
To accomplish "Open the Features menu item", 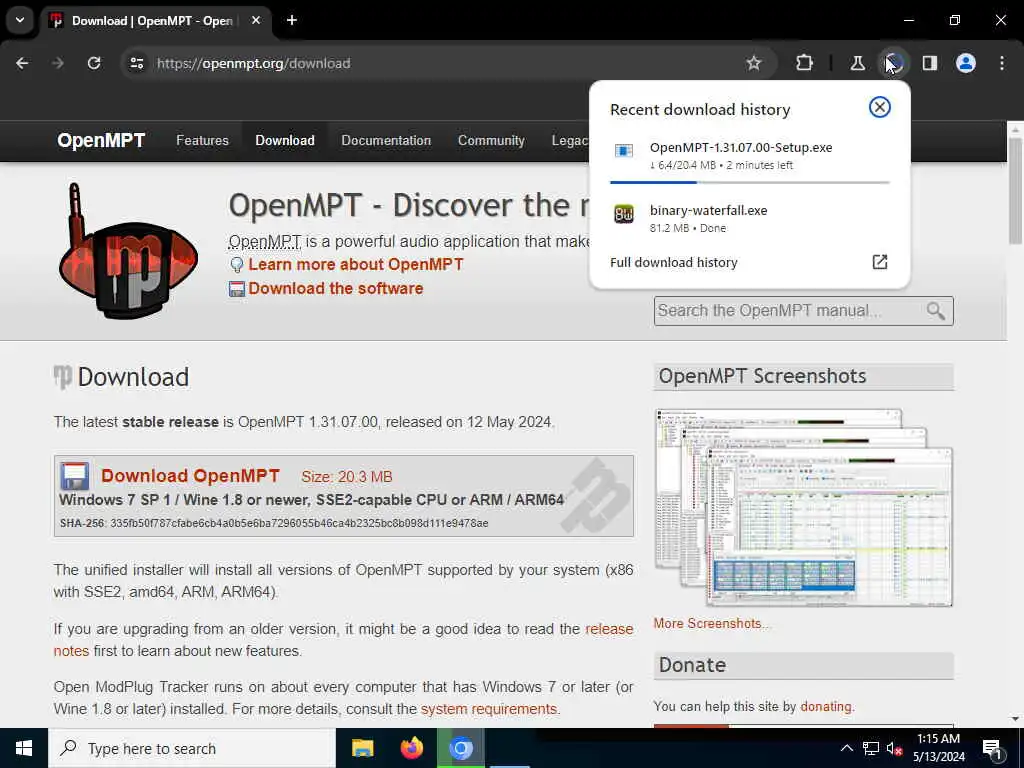I will click(x=202, y=140).
